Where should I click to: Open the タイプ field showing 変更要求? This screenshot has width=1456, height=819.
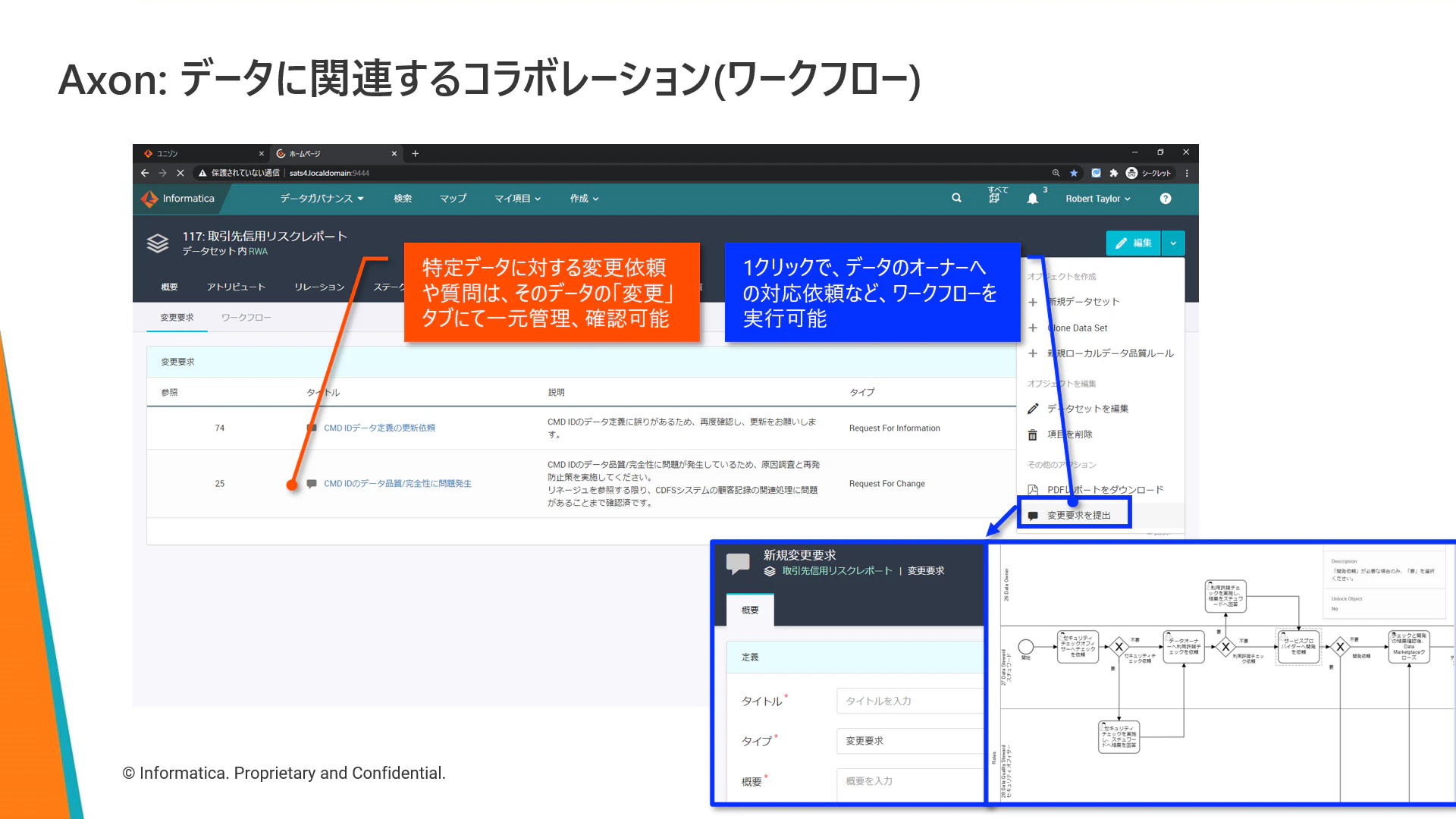[910, 741]
